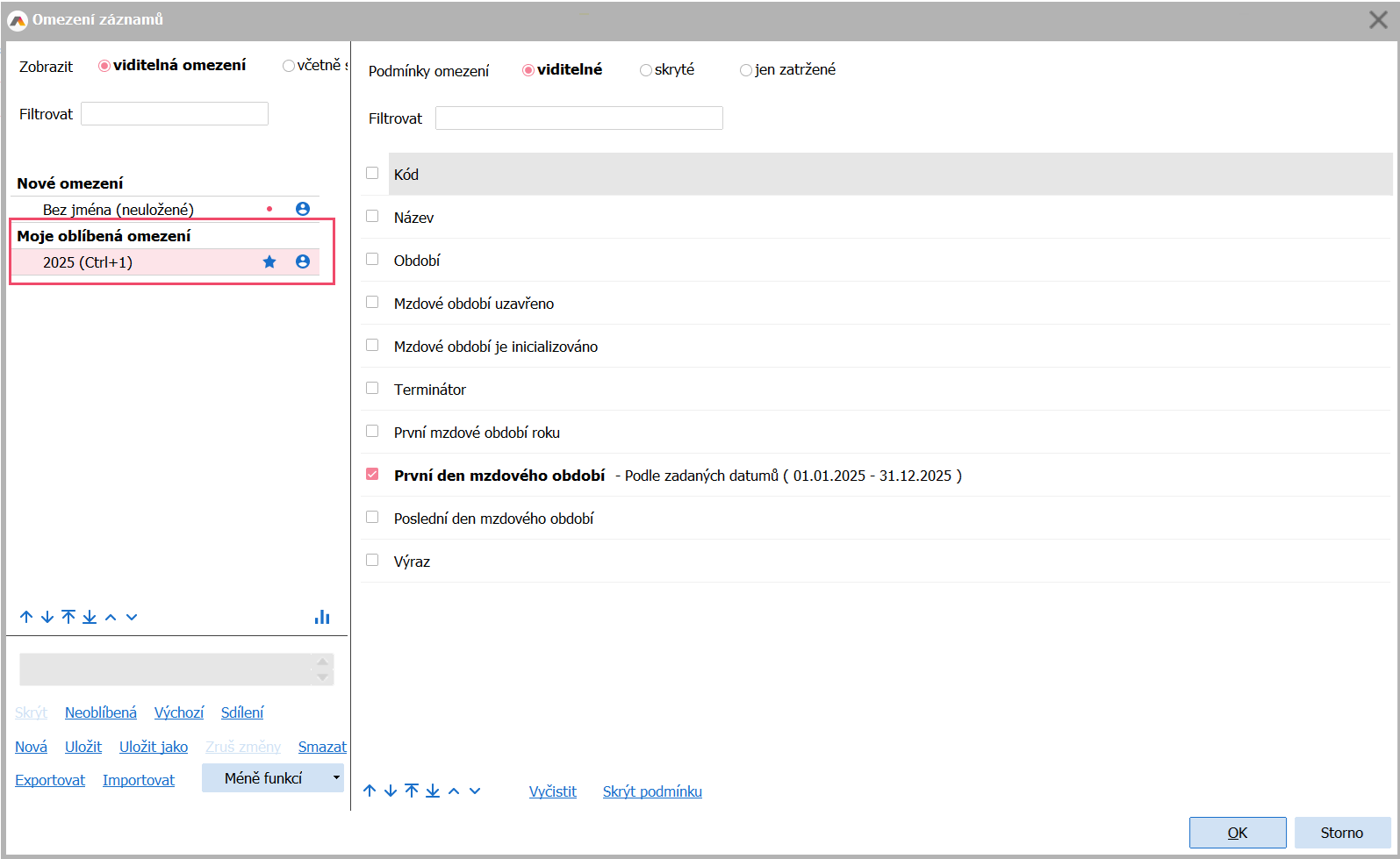
Task: Click the user icon next to Bez jména
Action: [303, 209]
